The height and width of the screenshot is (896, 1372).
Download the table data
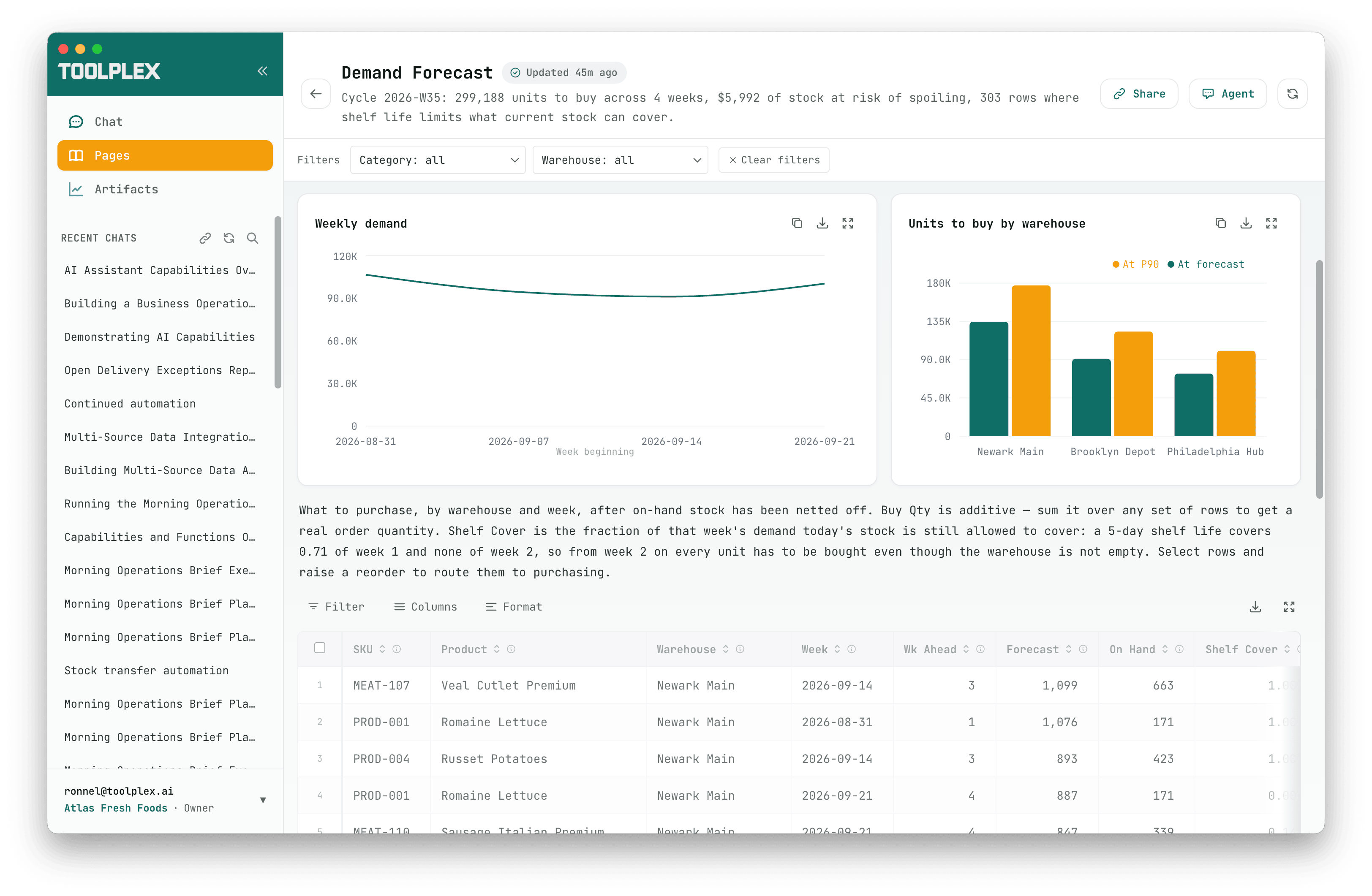(x=1255, y=607)
